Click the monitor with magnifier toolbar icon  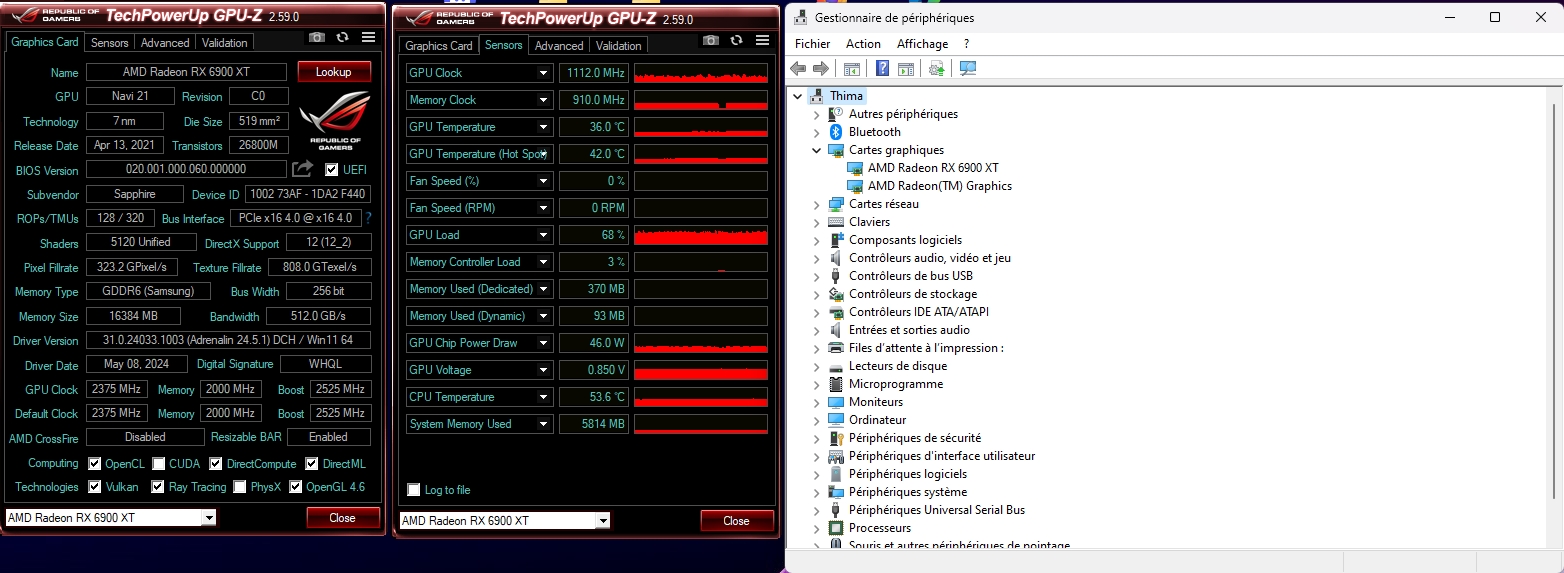(x=967, y=68)
